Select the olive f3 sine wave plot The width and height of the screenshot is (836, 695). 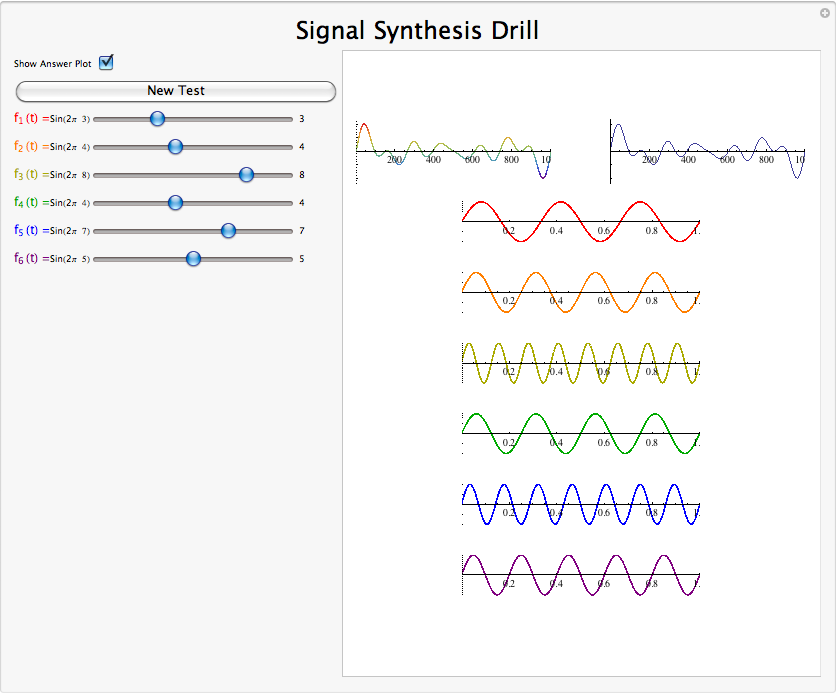[580, 364]
